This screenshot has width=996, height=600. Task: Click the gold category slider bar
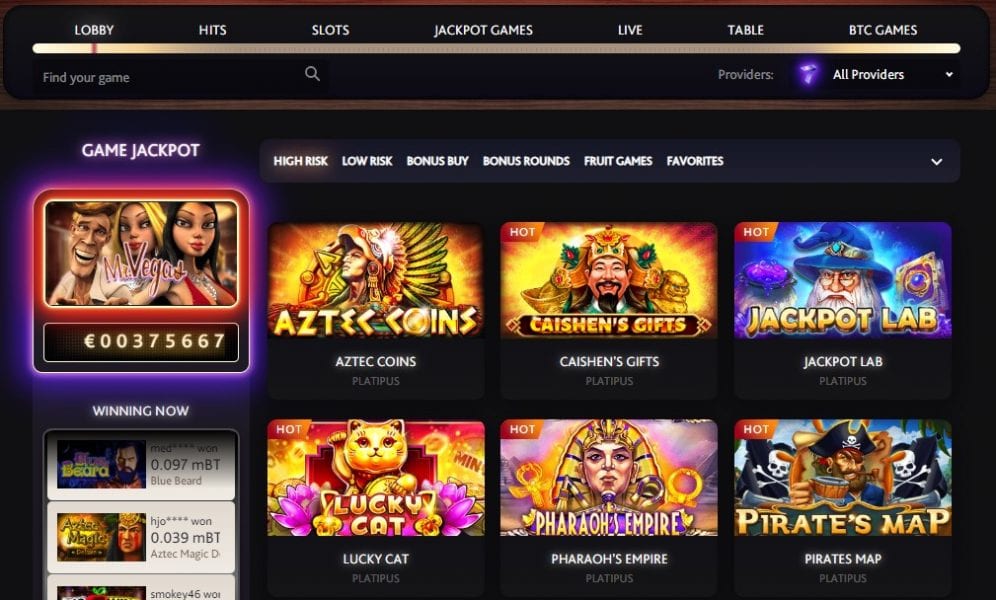click(x=496, y=48)
